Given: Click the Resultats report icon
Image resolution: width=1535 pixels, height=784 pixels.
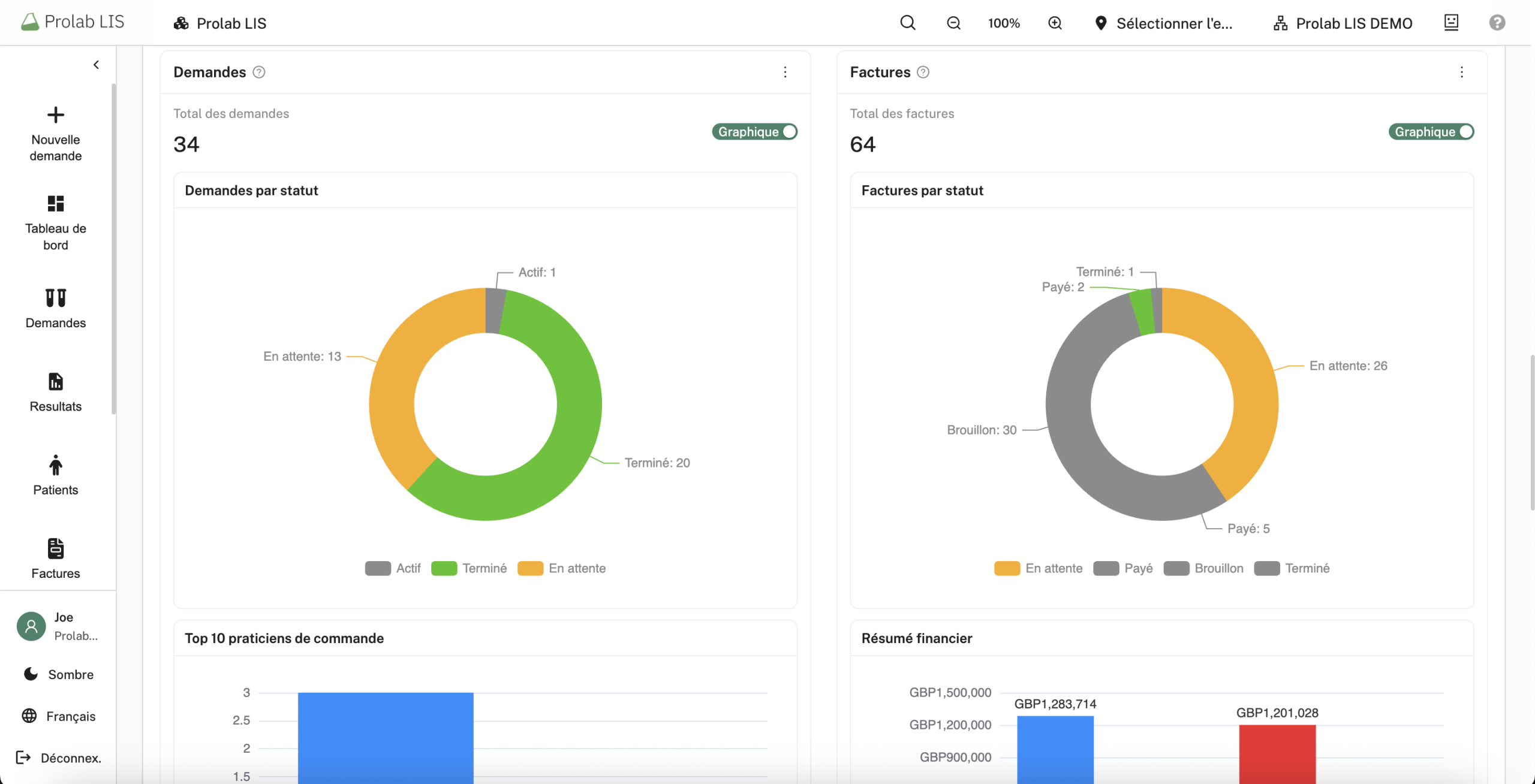Looking at the screenshot, I should click(56, 381).
